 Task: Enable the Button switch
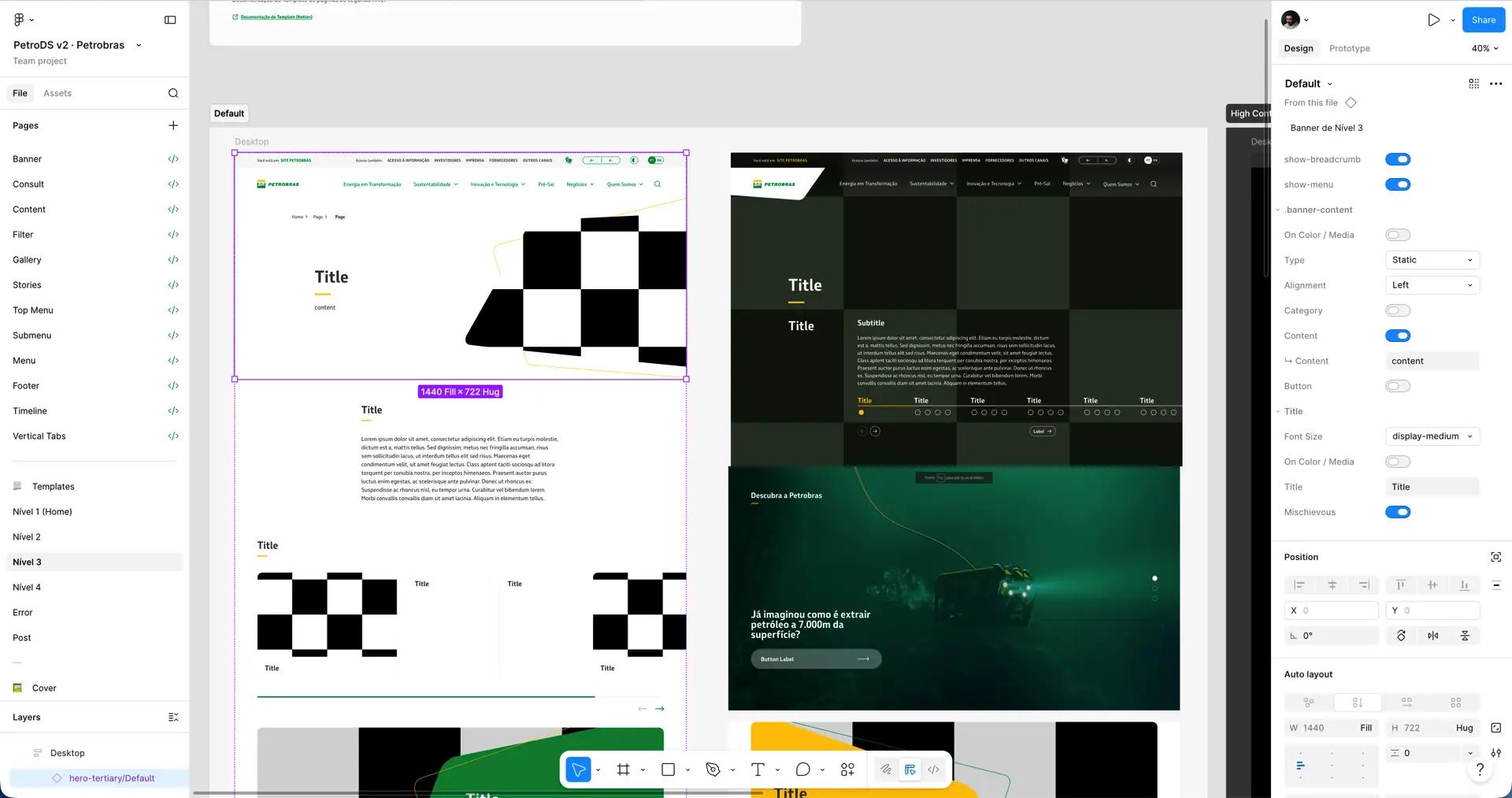1398,386
